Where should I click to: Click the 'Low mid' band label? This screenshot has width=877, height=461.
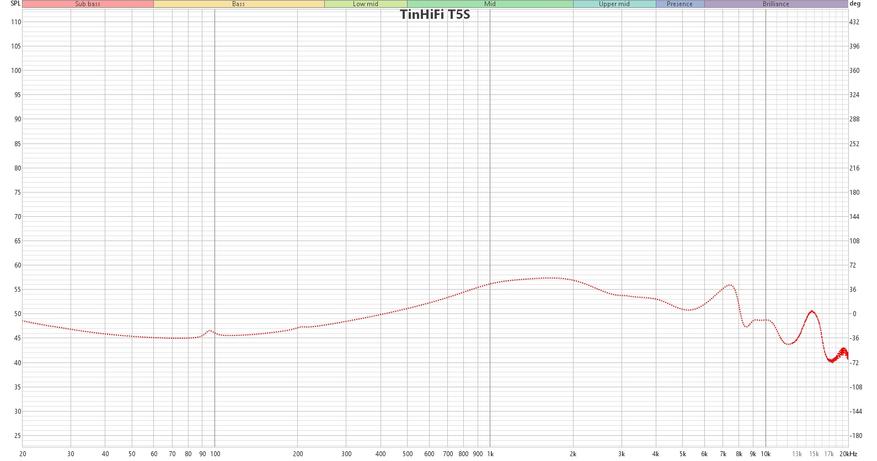pyautogui.click(x=365, y=4)
